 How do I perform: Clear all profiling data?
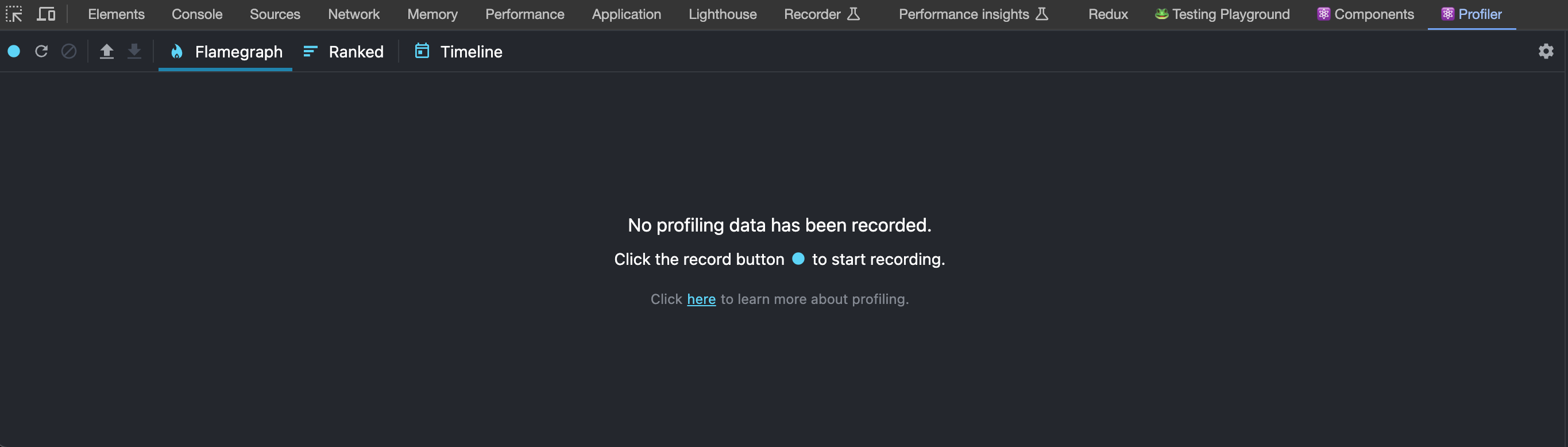[69, 52]
